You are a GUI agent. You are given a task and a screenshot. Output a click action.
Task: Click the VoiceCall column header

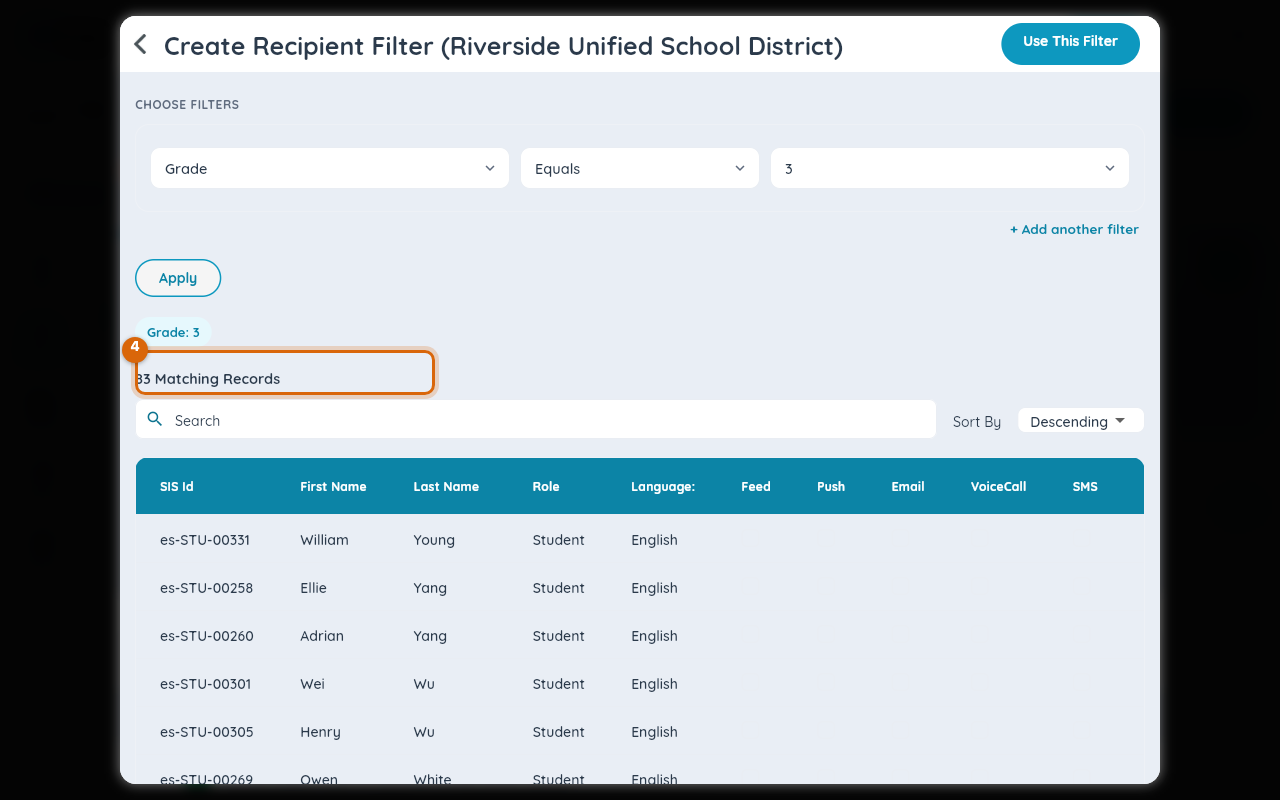click(998, 487)
